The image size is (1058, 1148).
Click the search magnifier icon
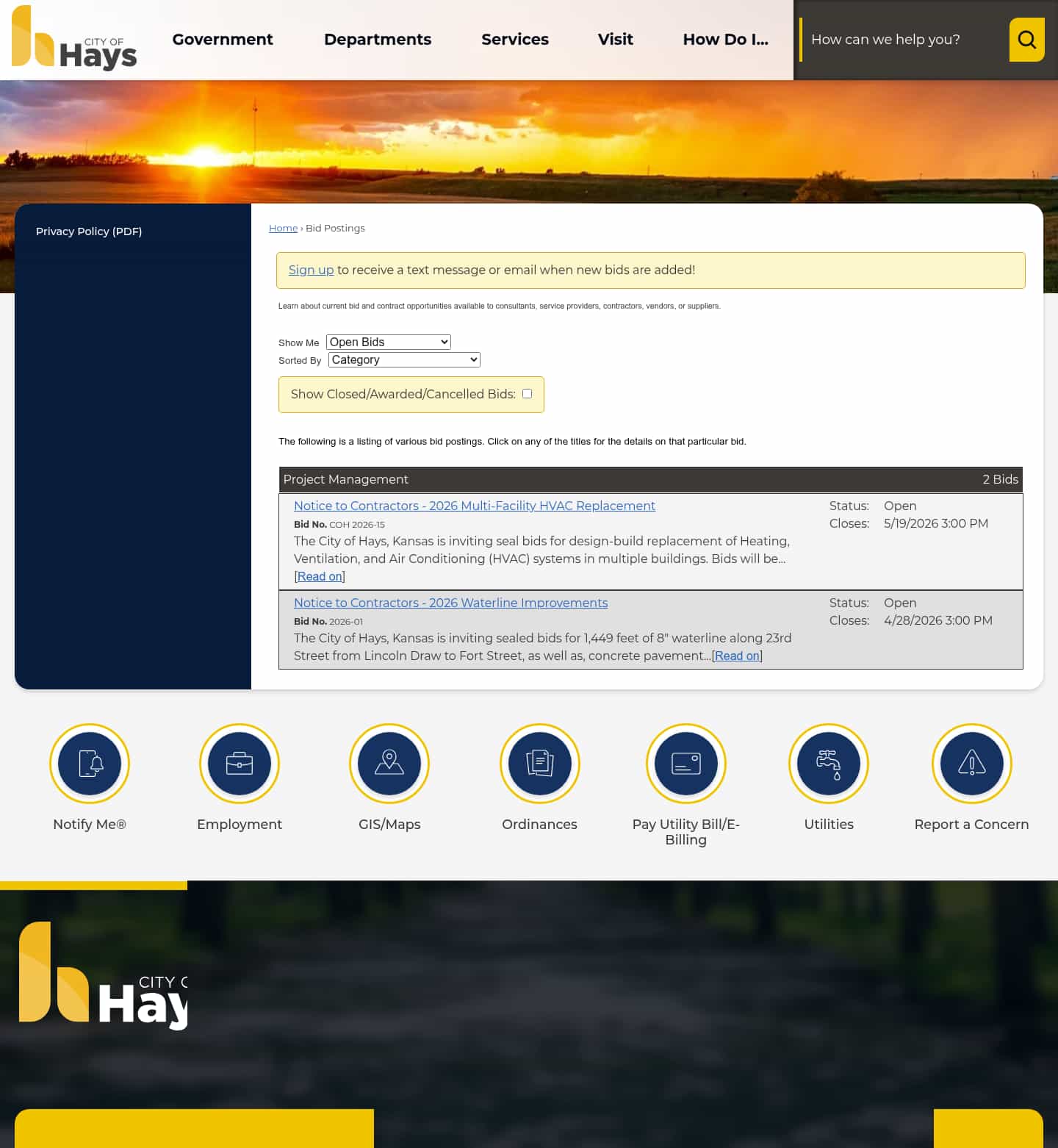tap(1026, 39)
